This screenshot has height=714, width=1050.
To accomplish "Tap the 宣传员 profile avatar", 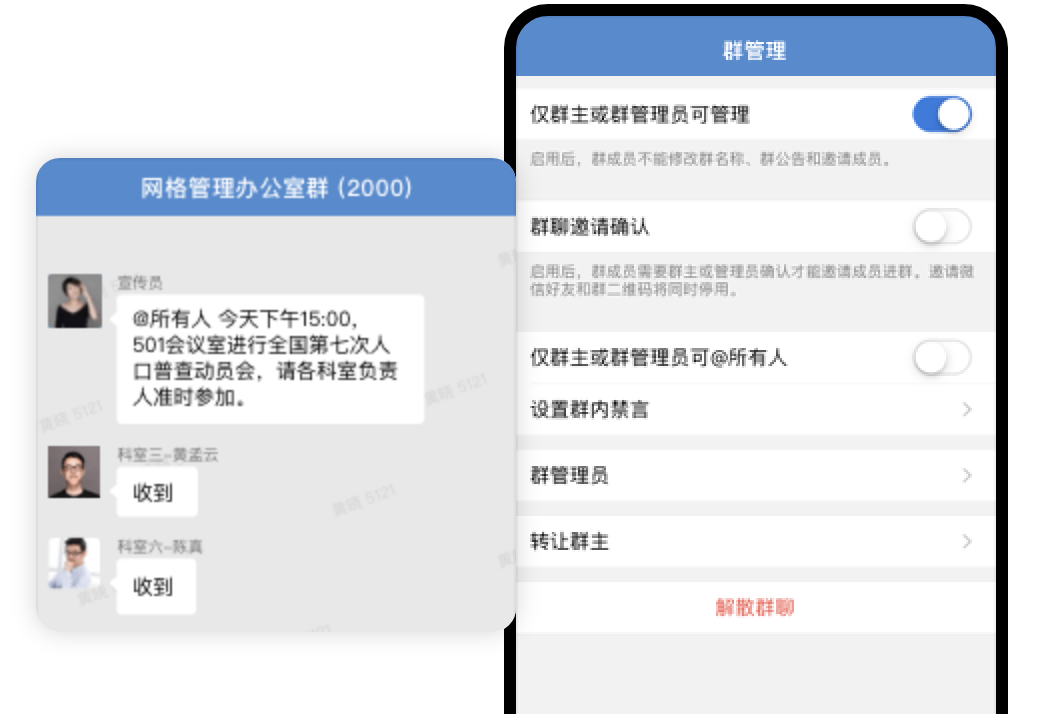I will point(74,301).
